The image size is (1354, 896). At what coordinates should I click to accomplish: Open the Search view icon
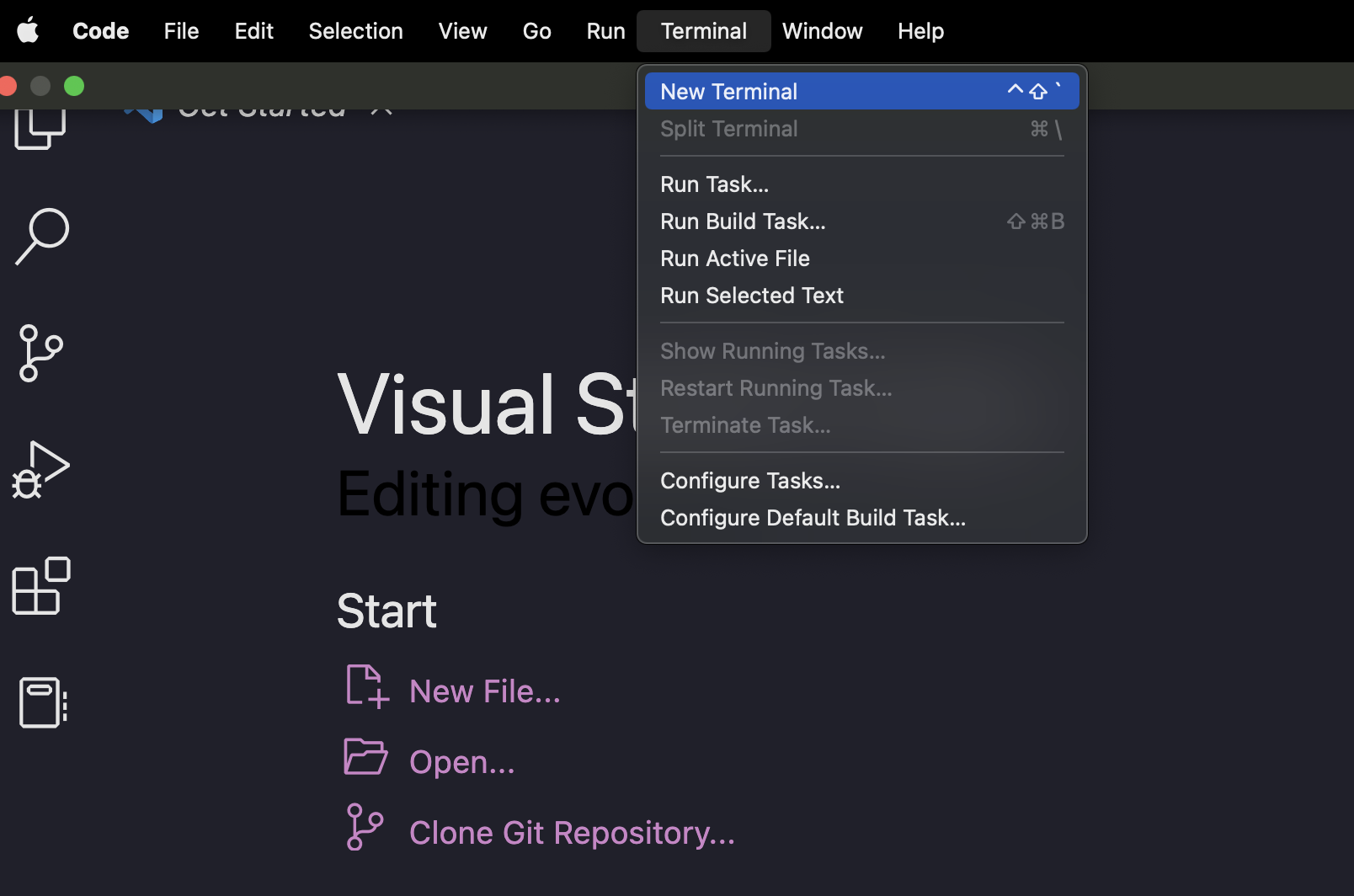pos(42,236)
